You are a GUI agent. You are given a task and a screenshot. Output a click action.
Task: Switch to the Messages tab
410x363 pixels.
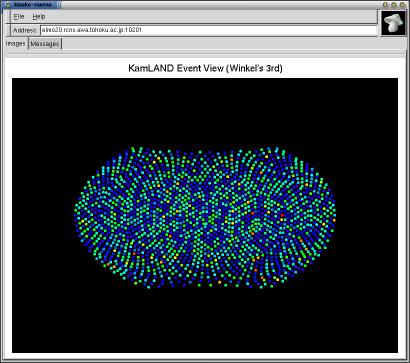[x=45, y=44]
